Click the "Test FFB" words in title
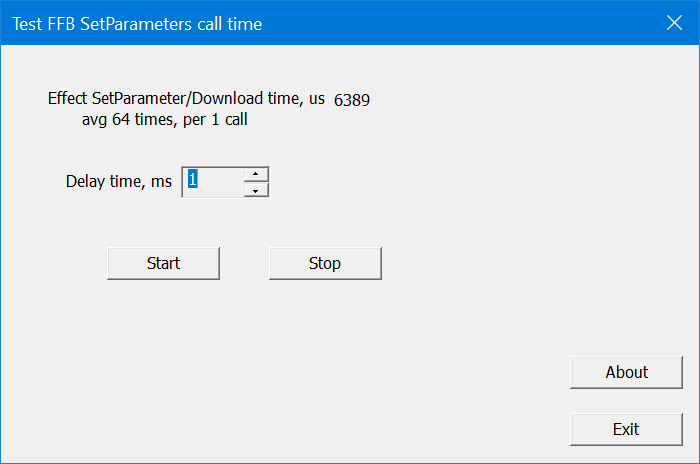 (x=44, y=23)
